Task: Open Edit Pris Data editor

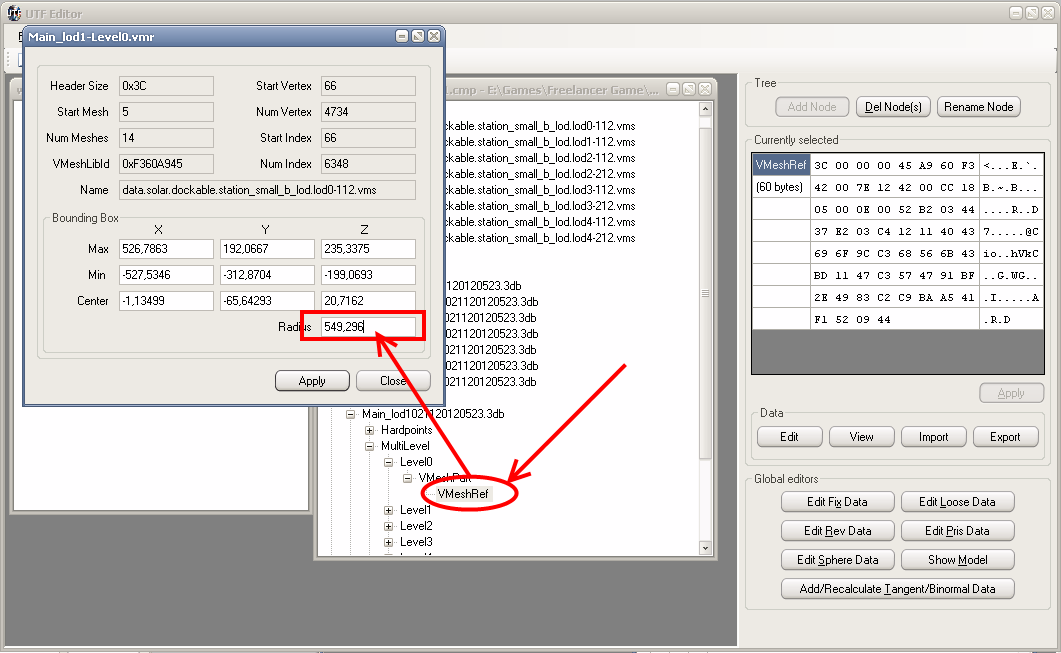Action: (x=957, y=531)
